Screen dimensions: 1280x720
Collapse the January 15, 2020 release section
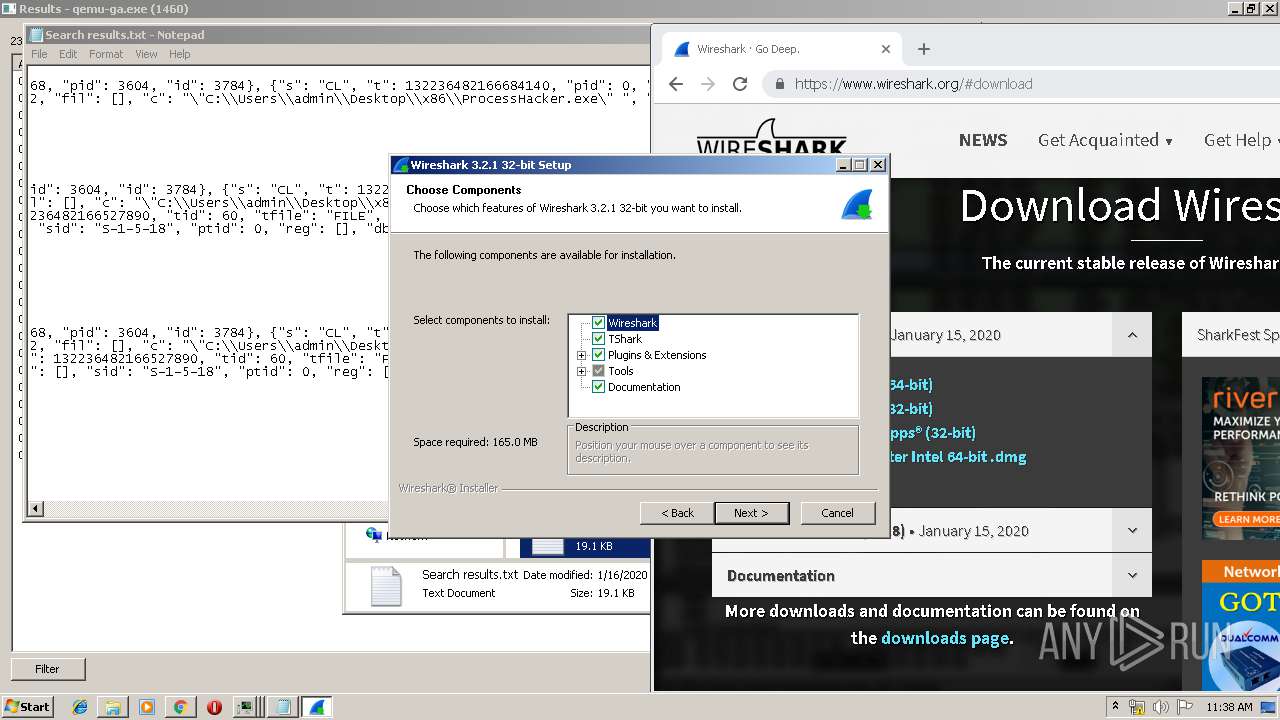(1132, 335)
